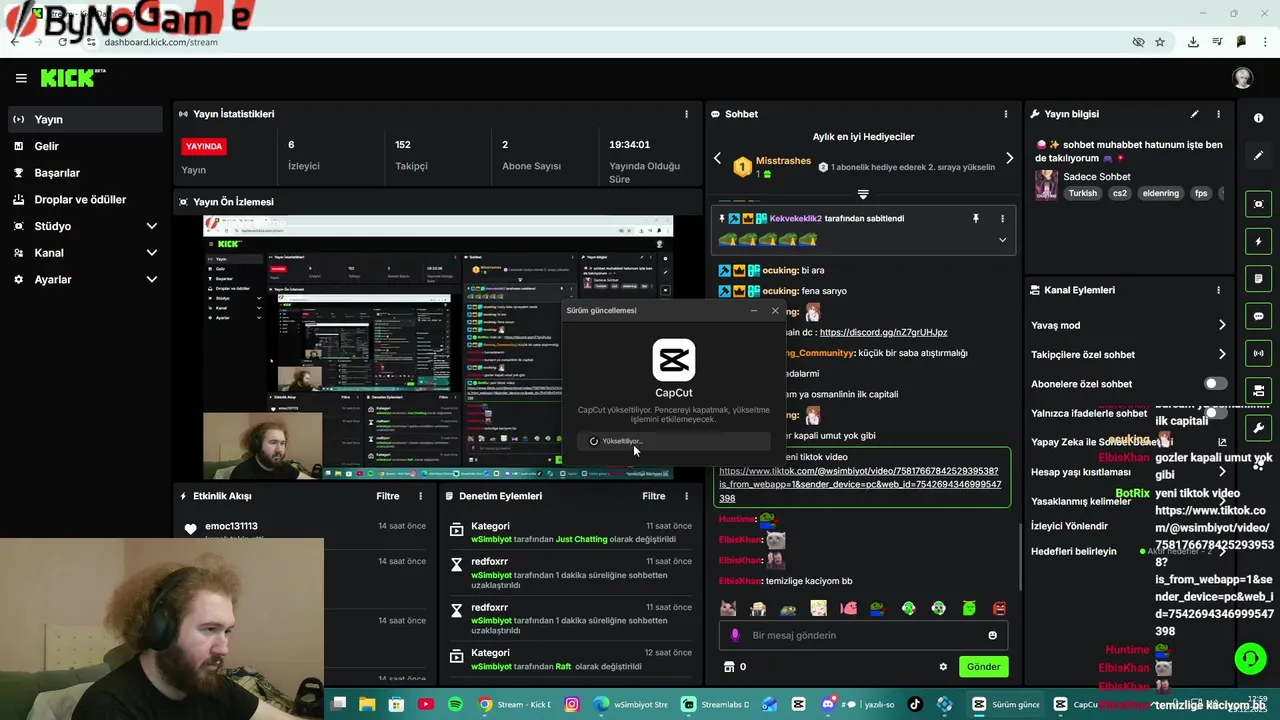Click the camera sidebar icon
The width and height of the screenshot is (1280, 720).
coord(1258,390)
